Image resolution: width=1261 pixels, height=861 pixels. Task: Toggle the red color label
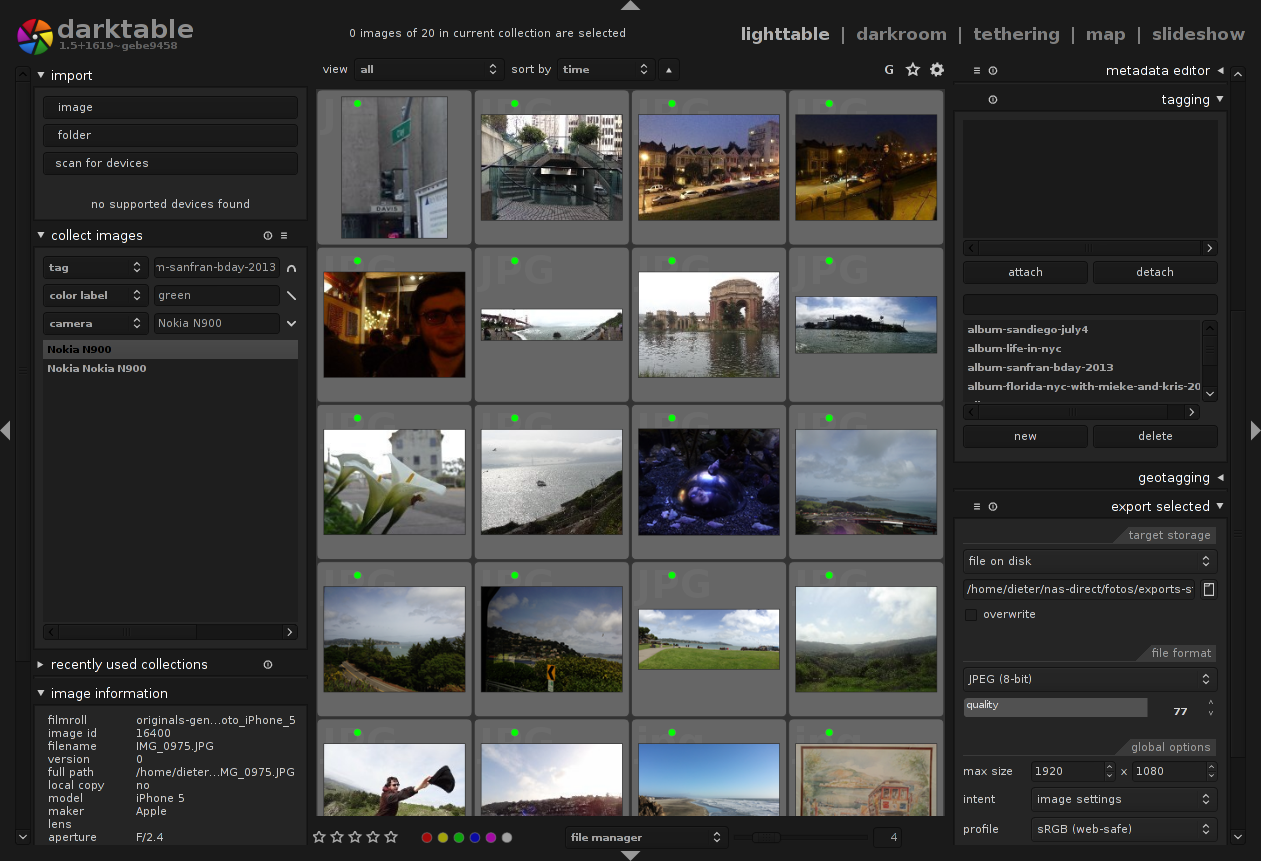coord(427,838)
